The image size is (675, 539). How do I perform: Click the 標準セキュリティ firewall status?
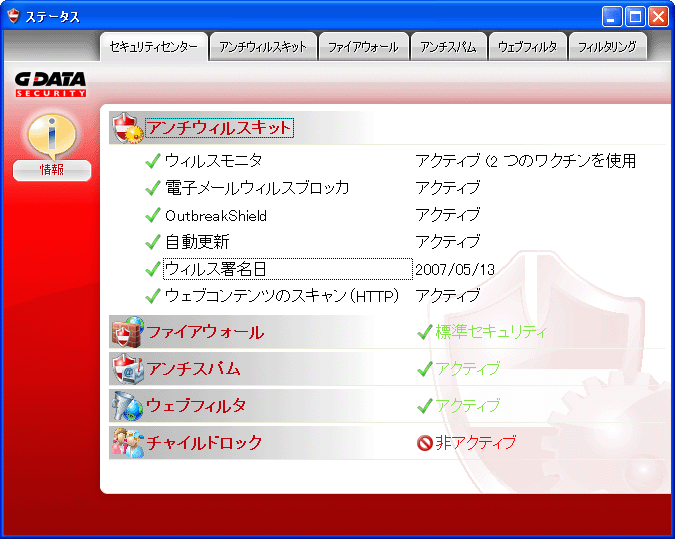tap(491, 332)
